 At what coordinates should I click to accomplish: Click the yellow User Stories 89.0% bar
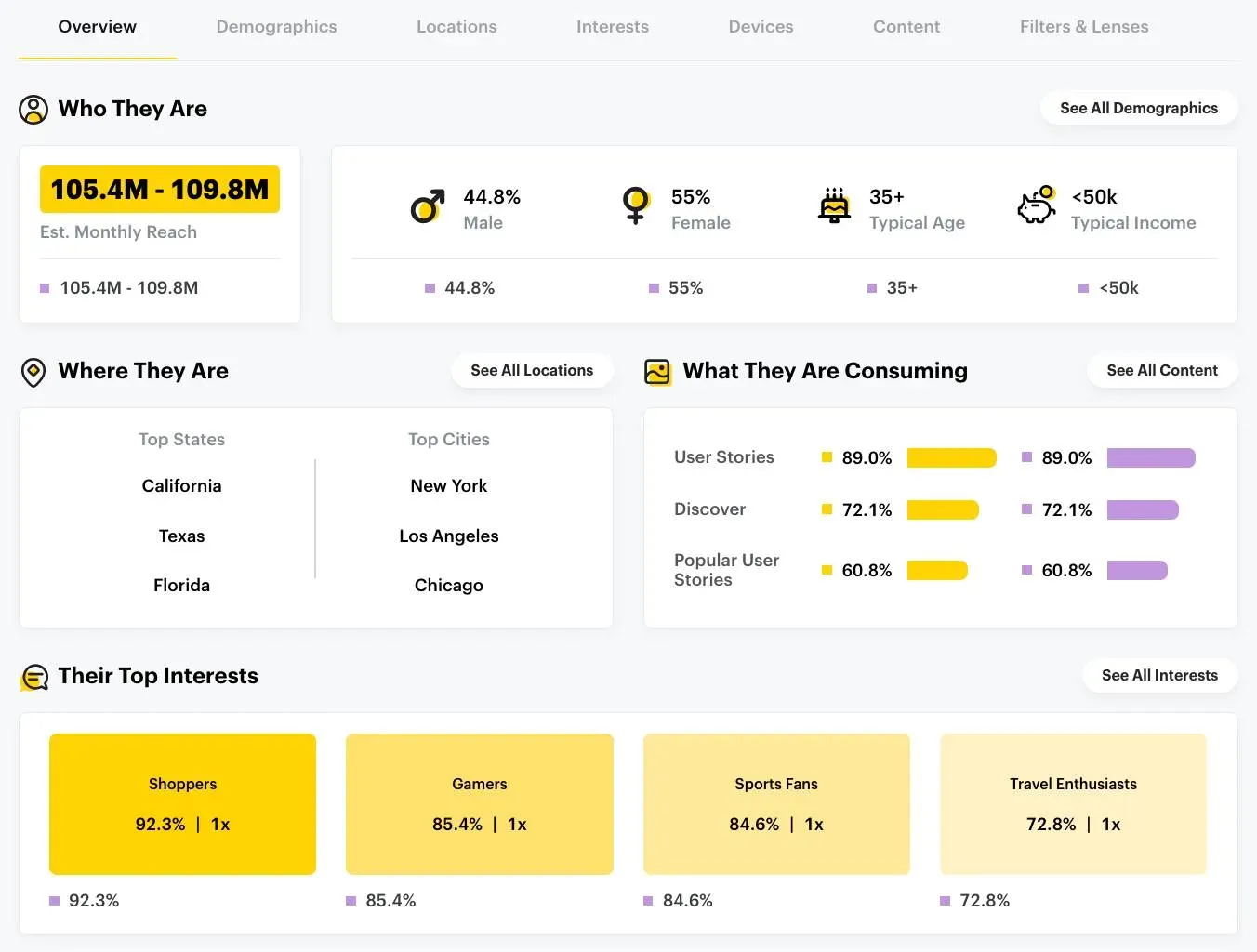951,457
